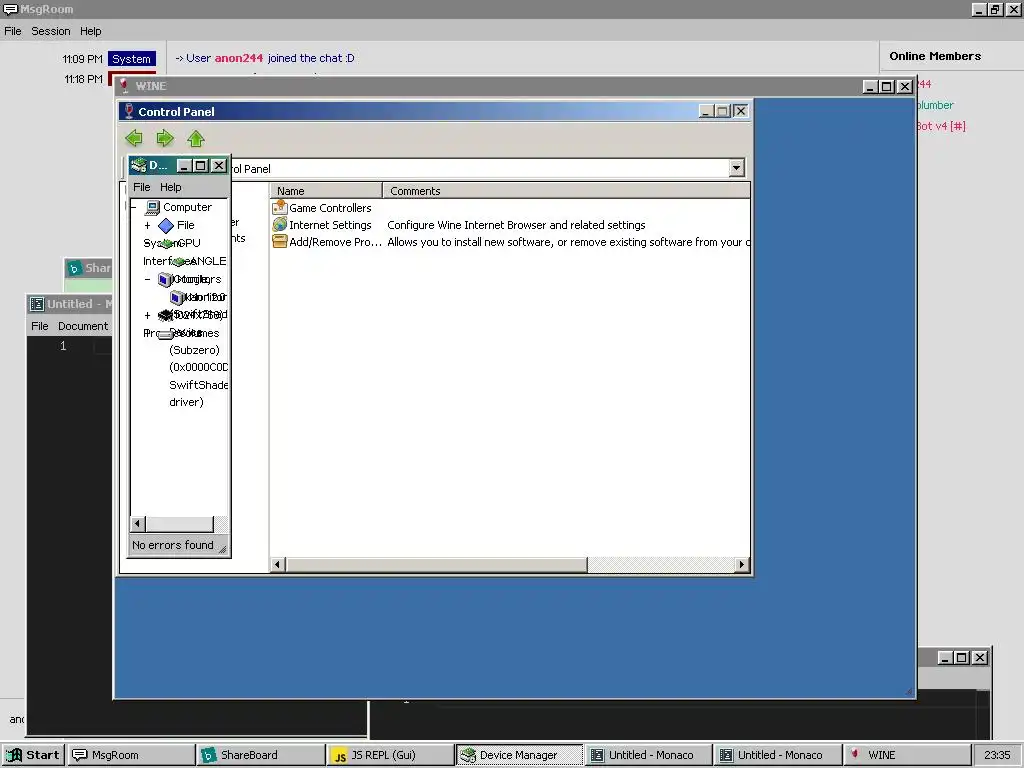Screen dimensions: 1024x768
Task: Click the Computer icon in Device Manager tree
Action: click(x=152, y=207)
